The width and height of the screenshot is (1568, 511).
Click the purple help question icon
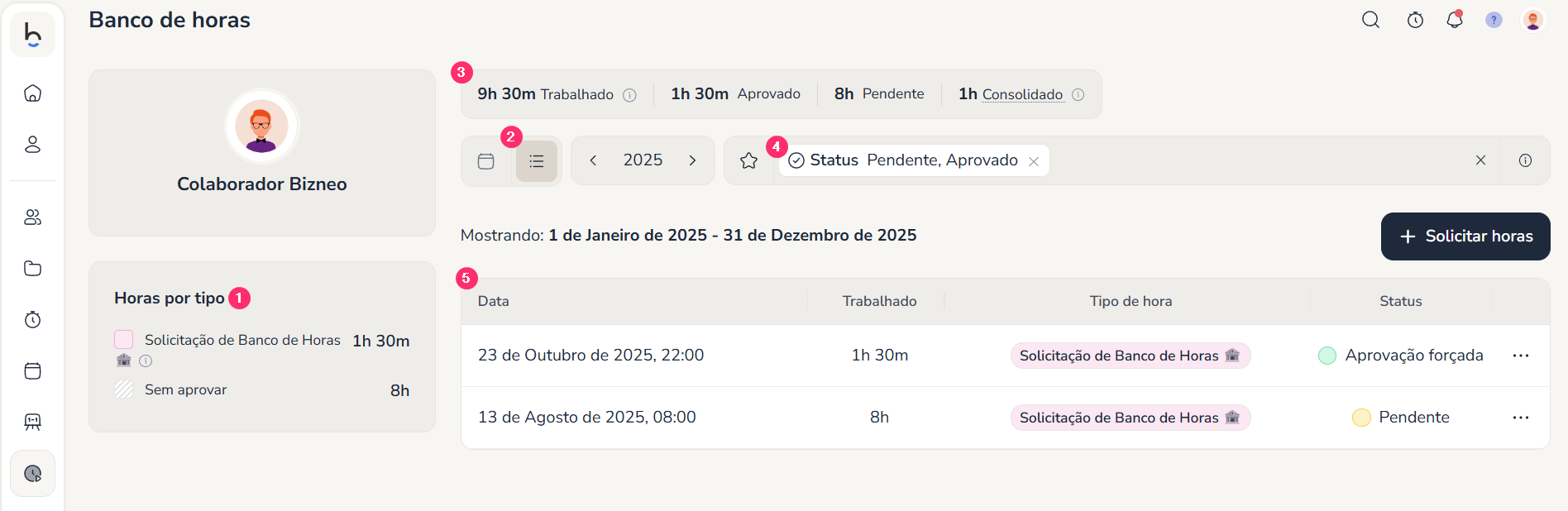coord(1494,20)
